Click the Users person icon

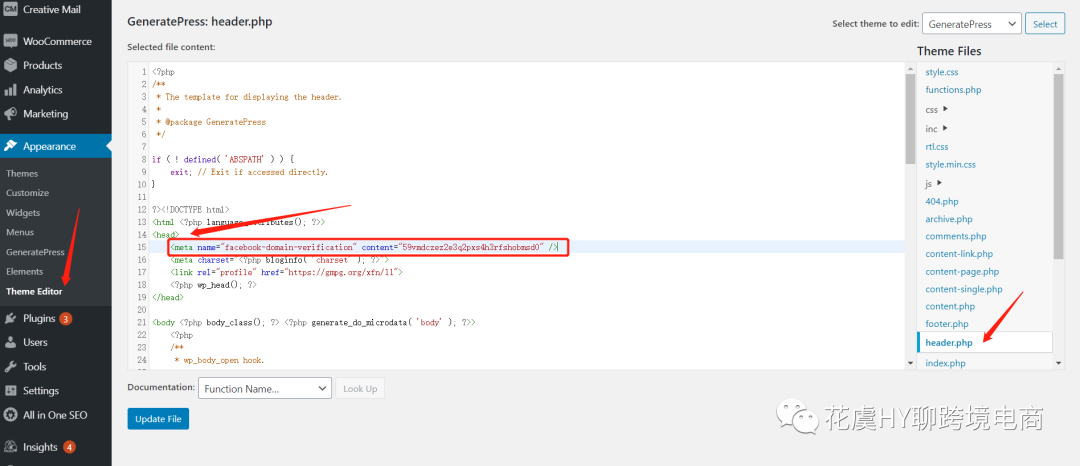point(10,342)
